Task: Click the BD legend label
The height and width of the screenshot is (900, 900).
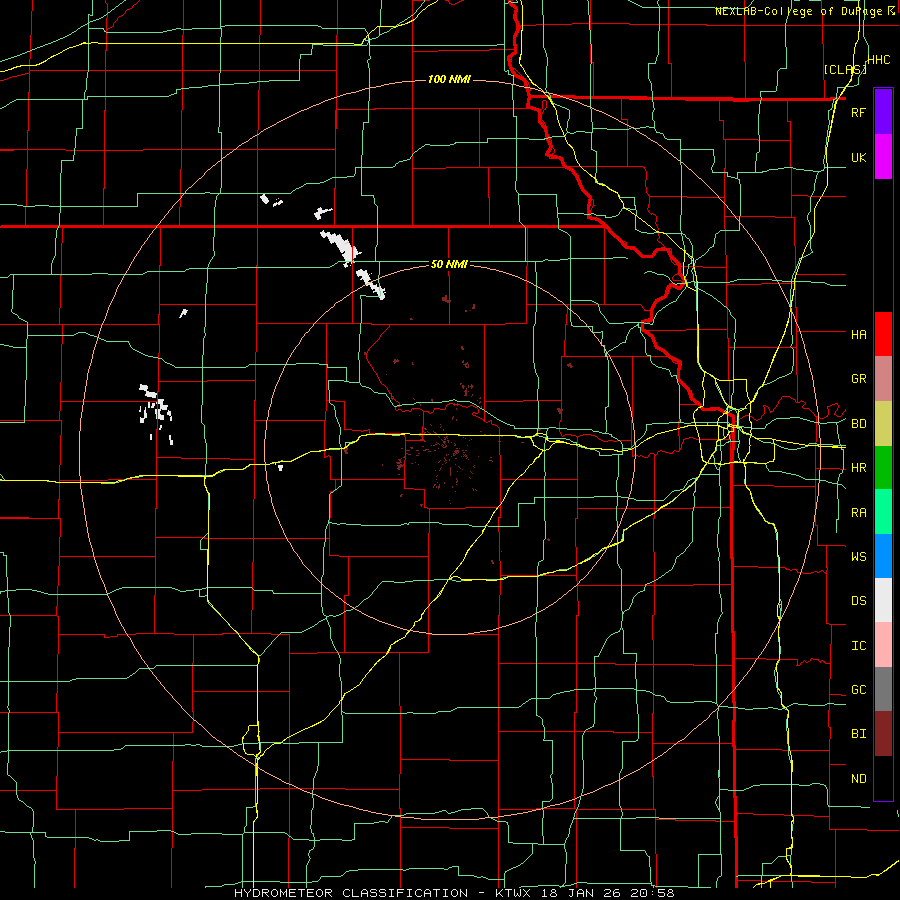Action: coord(858,424)
